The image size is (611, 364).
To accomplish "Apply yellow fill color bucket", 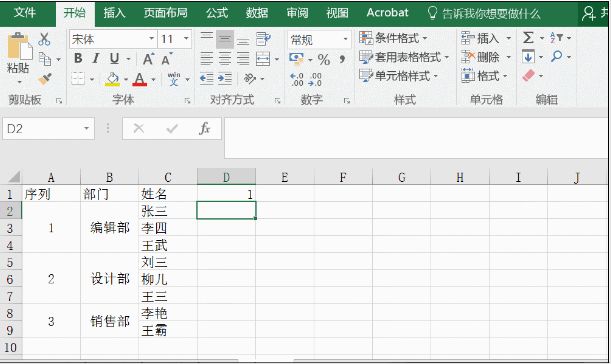I will coord(112,79).
